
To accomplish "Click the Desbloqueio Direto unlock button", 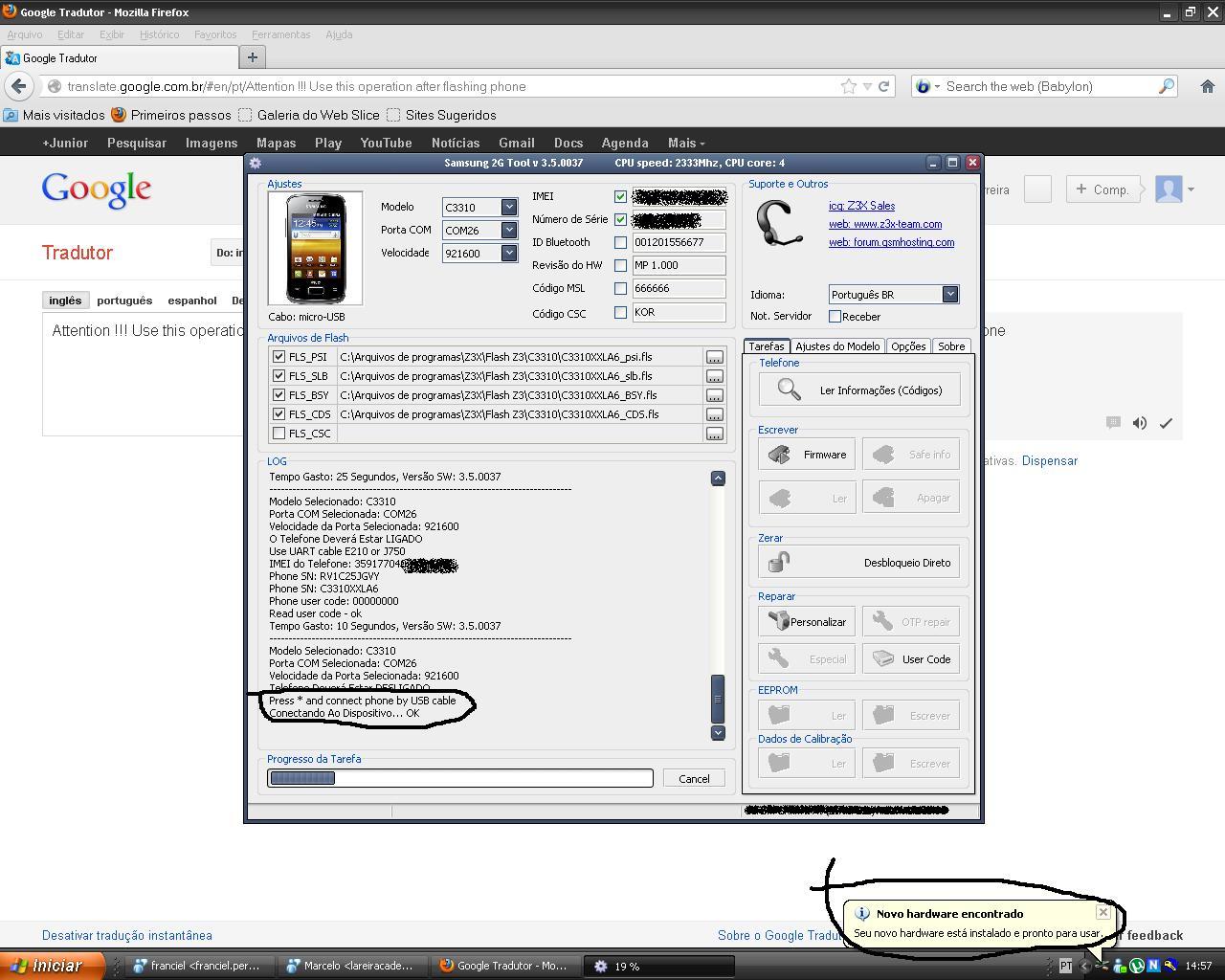I will [x=859, y=562].
